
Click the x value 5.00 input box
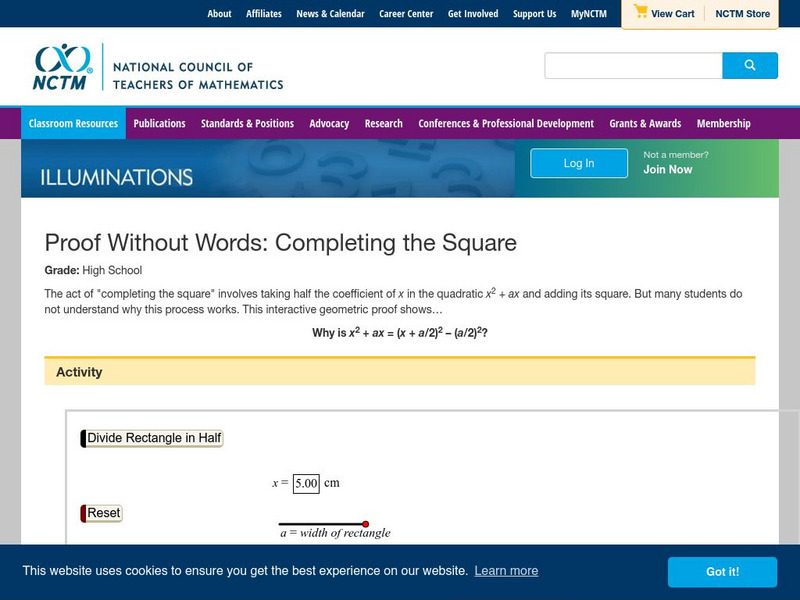tap(306, 483)
